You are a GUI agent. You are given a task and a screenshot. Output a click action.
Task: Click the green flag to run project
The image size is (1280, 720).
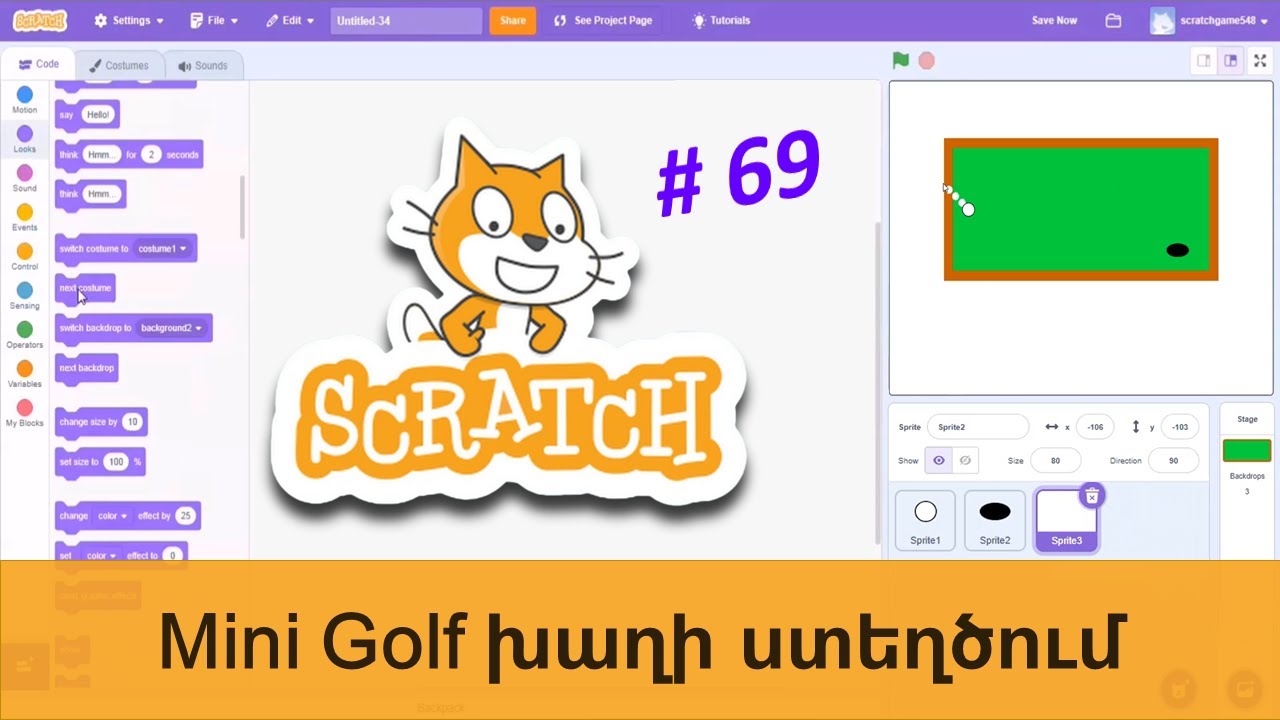(900, 60)
